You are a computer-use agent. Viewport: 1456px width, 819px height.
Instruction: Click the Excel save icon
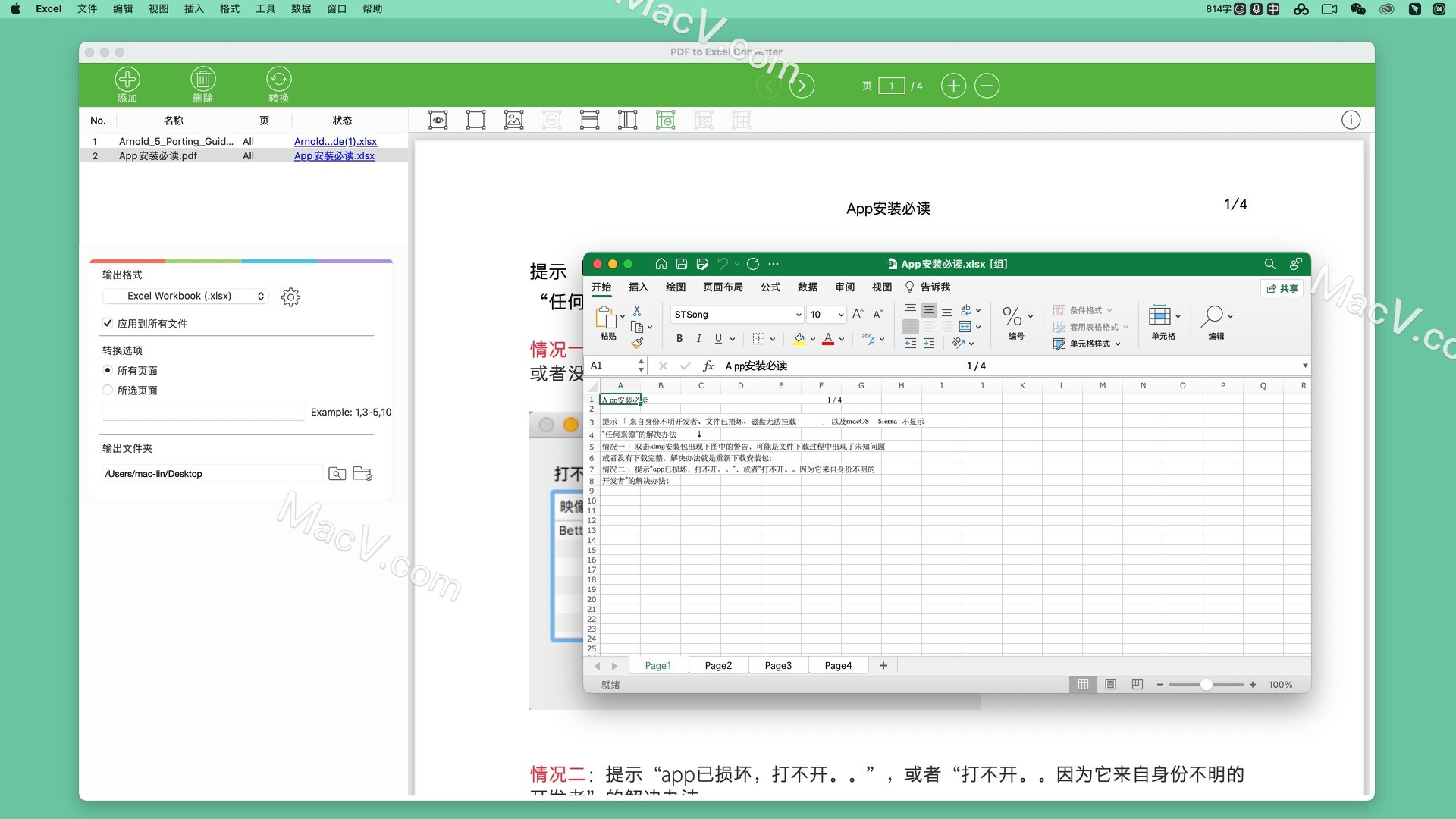(x=681, y=264)
